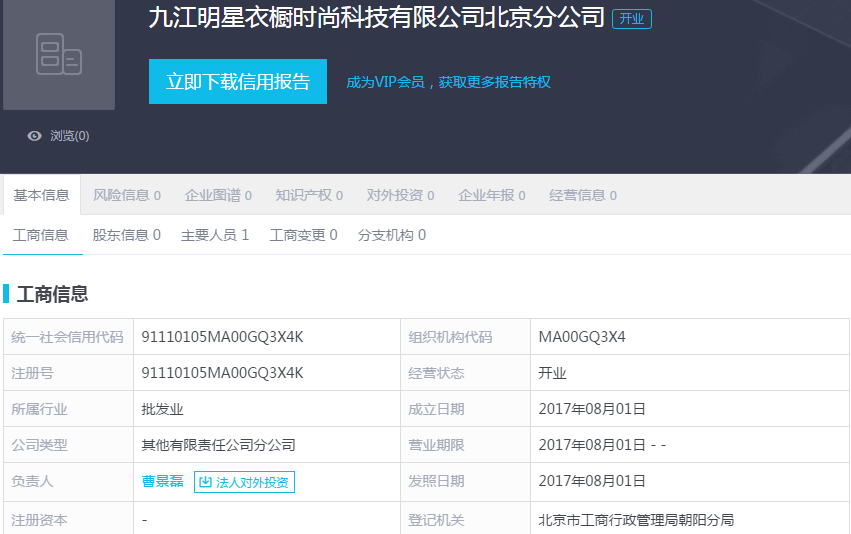
Task: Click company title 九江明星衣橱时尚科技有限公司北京分公司
Action: [377, 18]
